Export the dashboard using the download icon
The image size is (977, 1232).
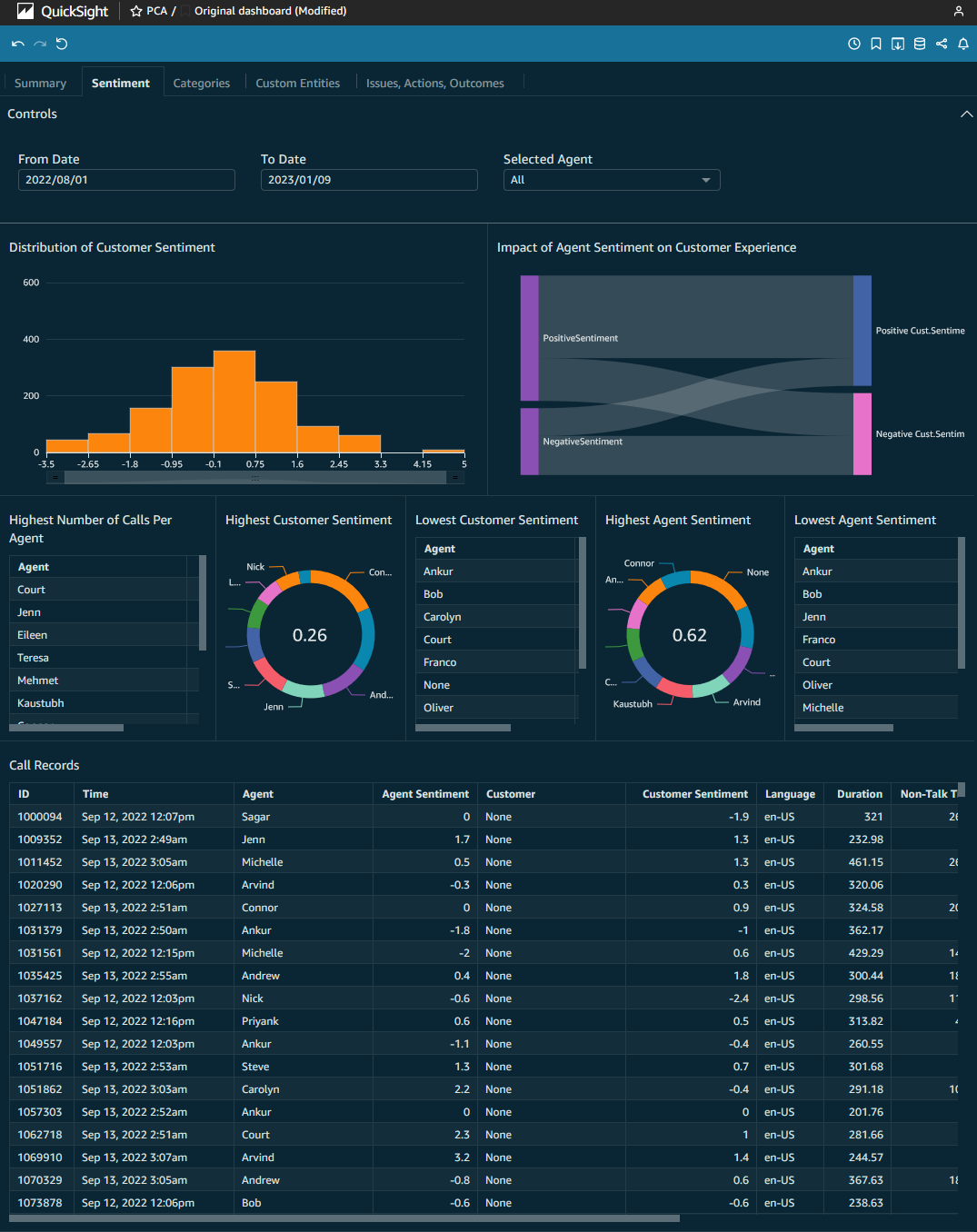point(897,43)
